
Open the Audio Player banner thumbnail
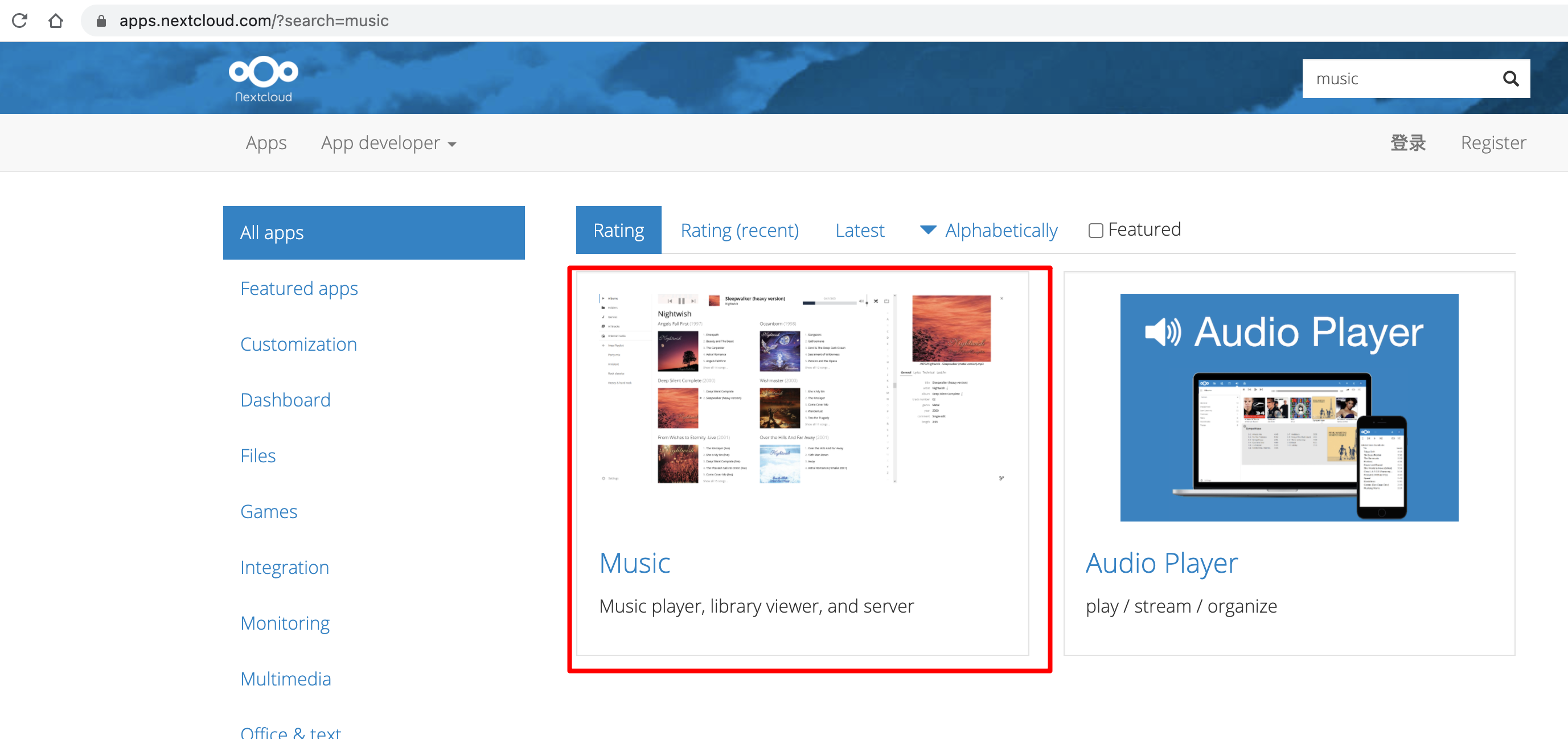coord(1288,407)
